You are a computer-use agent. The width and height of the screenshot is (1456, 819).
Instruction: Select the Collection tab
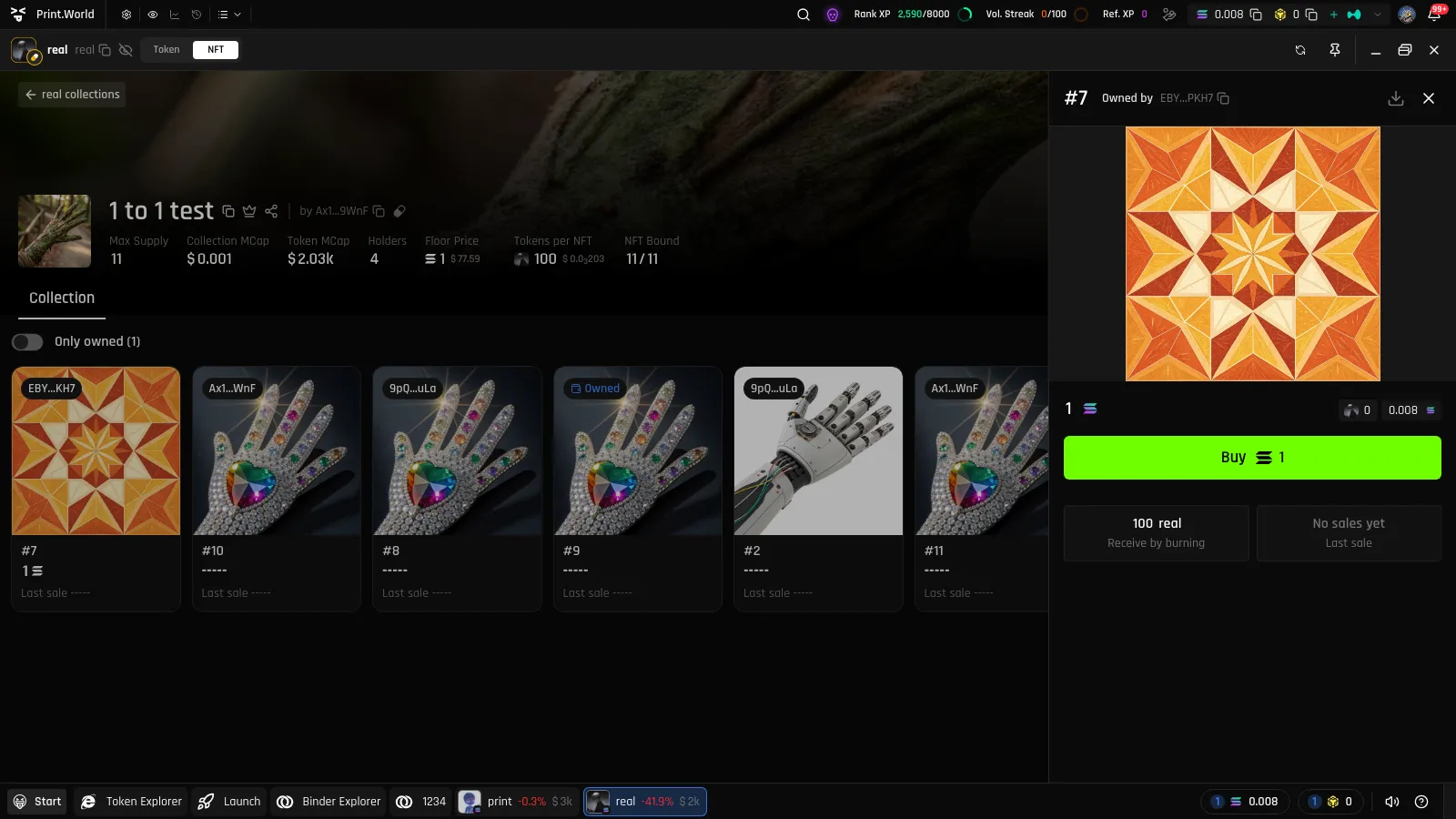(x=62, y=298)
